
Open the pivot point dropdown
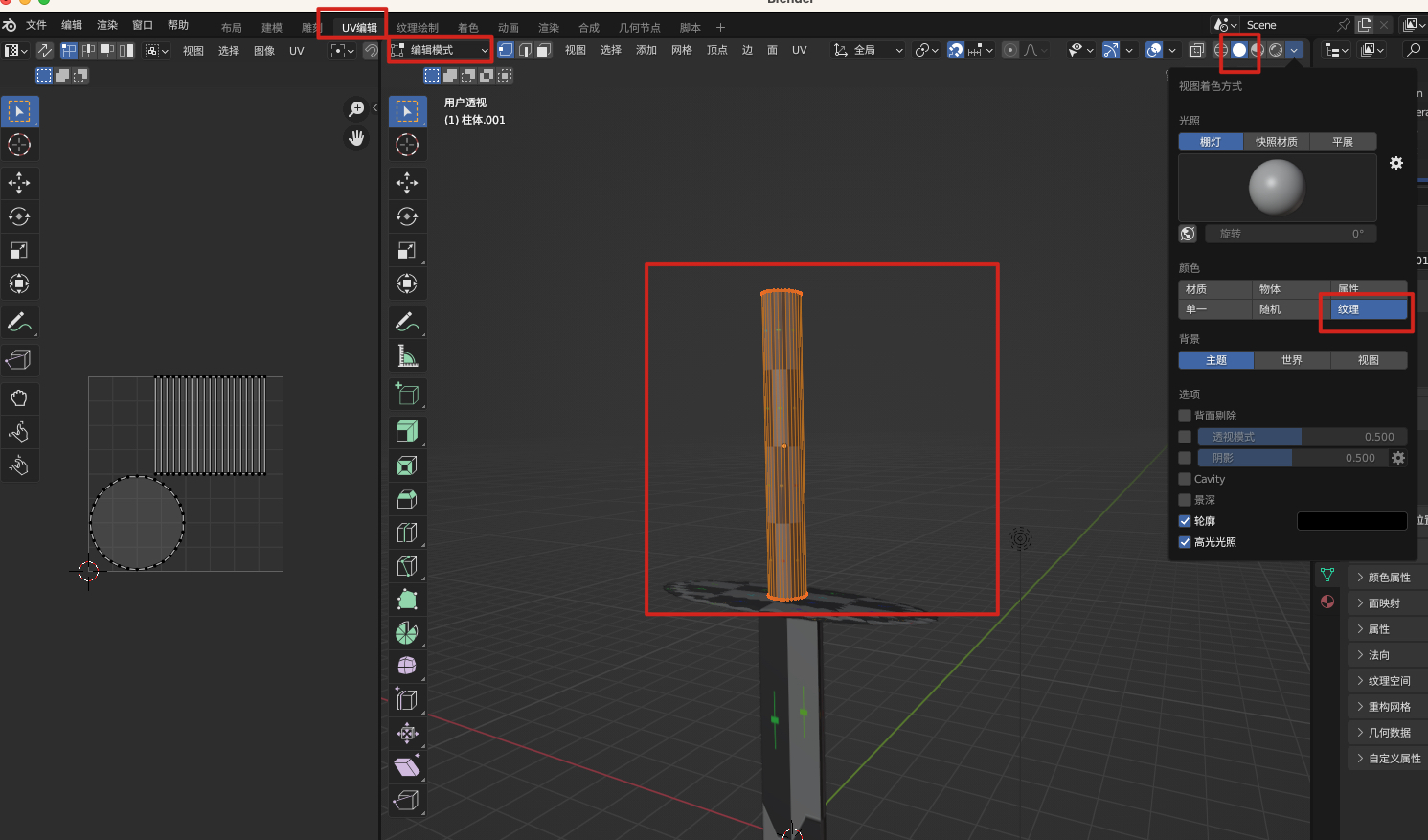(926, 50)
